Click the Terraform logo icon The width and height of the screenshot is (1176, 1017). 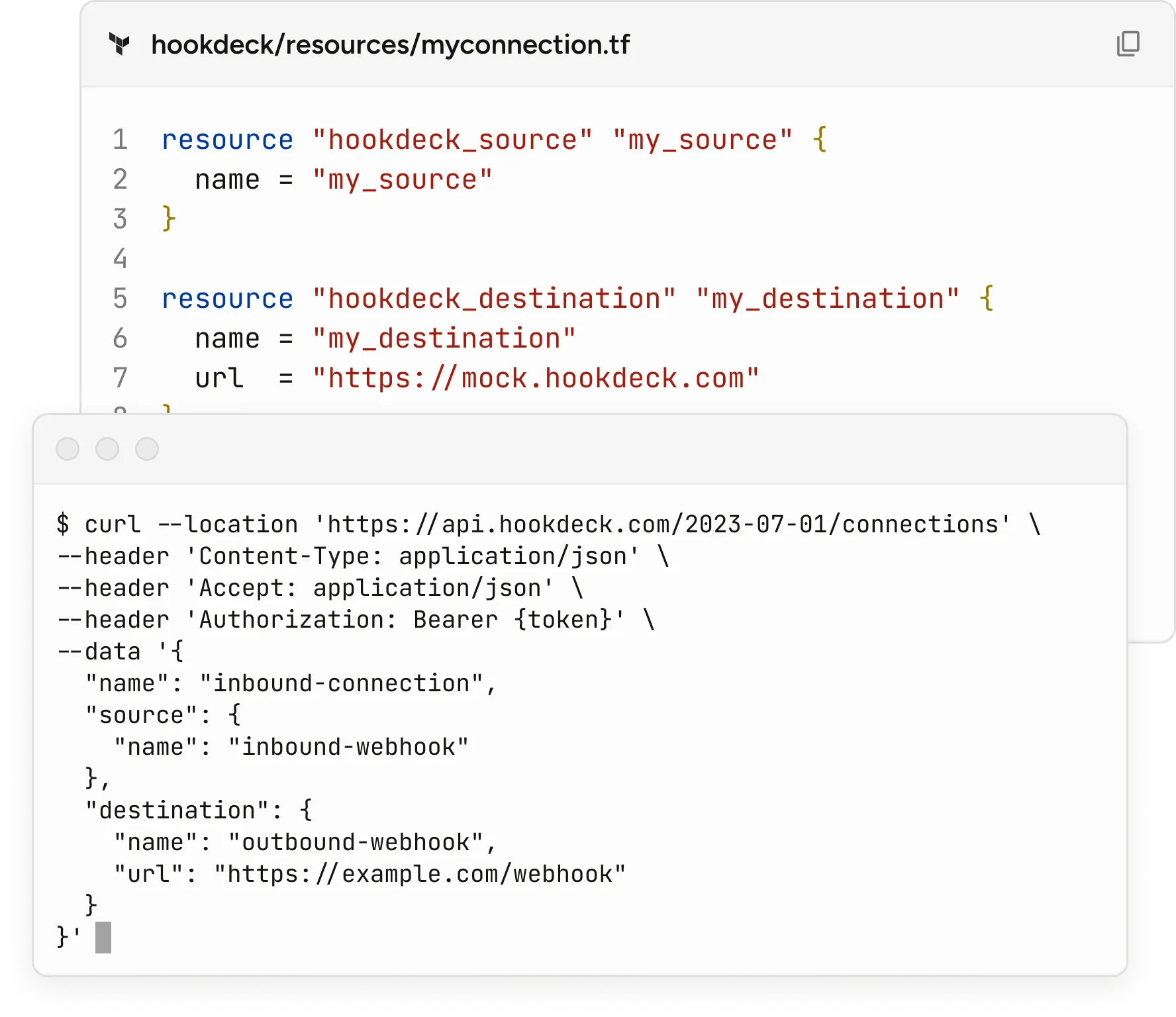[119, 44]
